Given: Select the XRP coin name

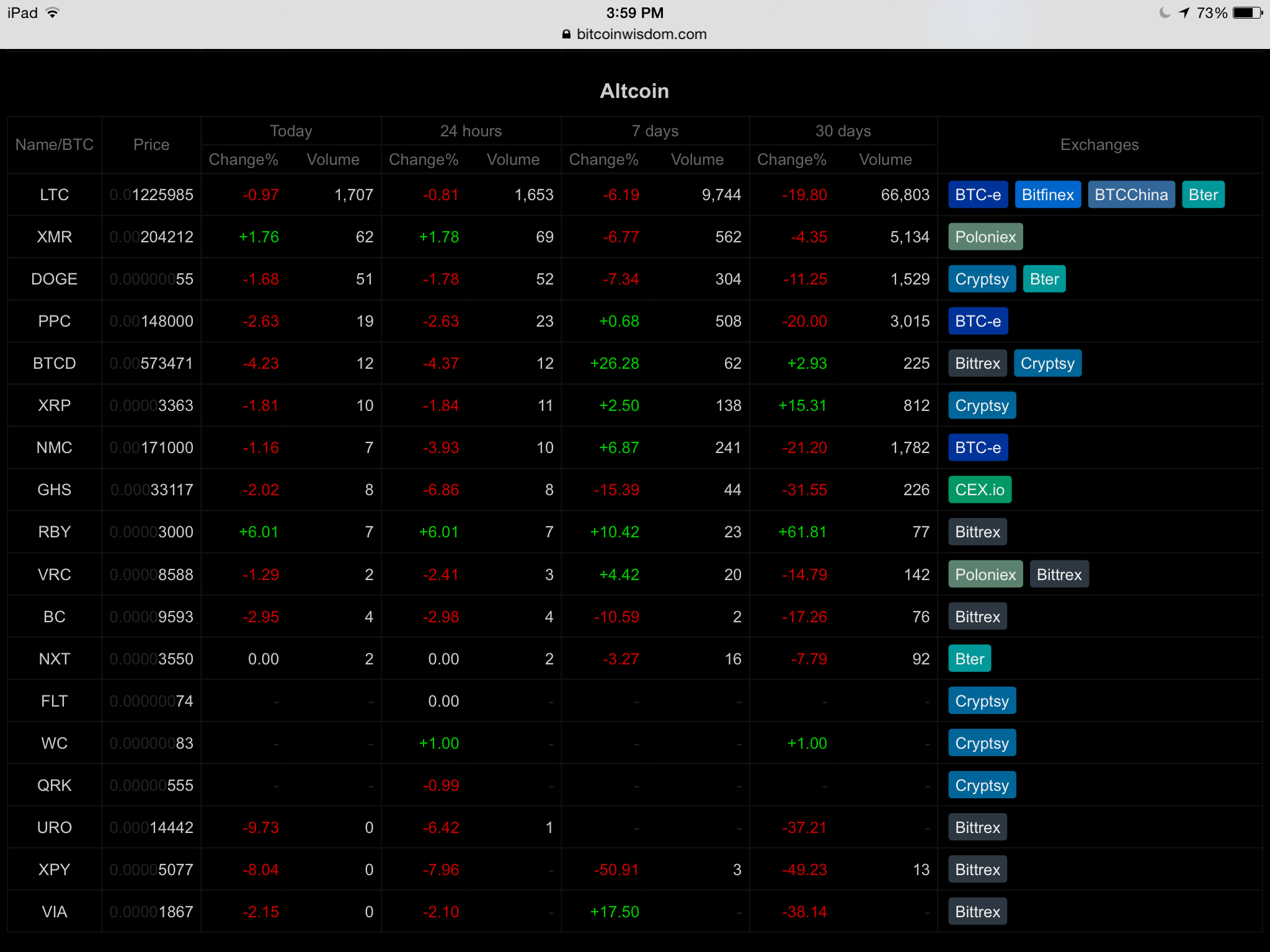Looking at the screenshot, I should click(55, 405).
